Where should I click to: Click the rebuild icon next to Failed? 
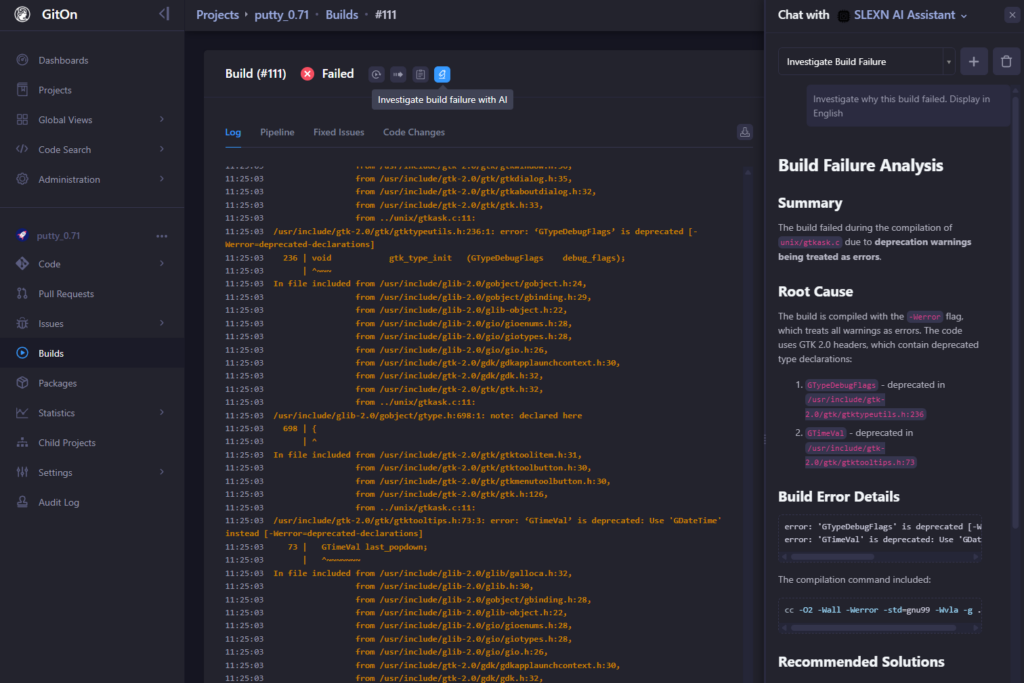[376, 74]
